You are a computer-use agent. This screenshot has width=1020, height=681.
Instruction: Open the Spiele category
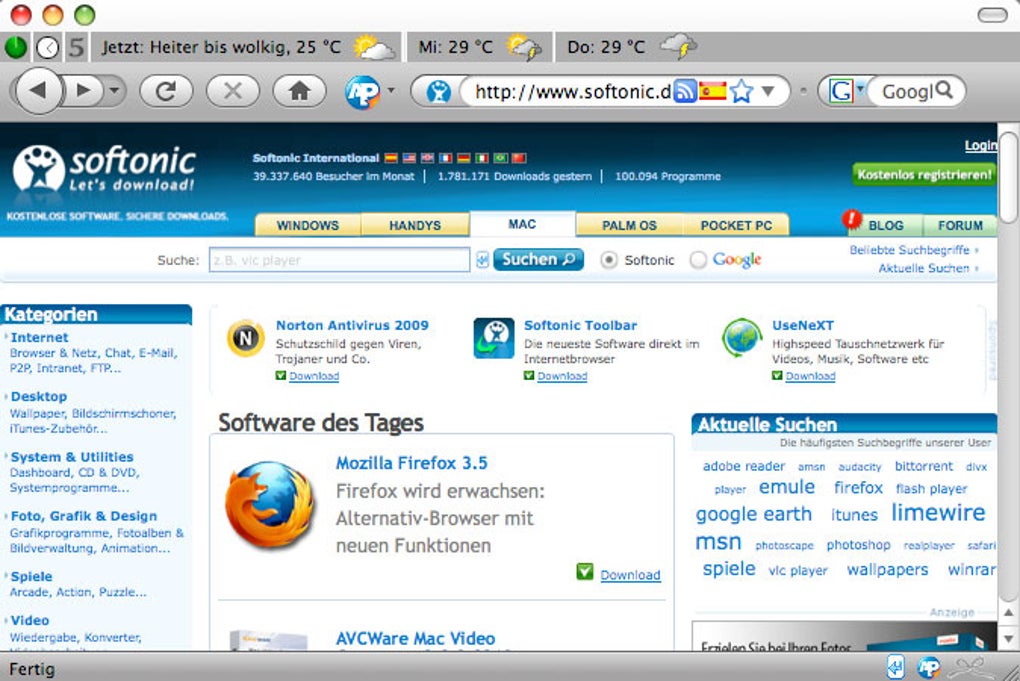pyautogui.click(x=31, y=576)
